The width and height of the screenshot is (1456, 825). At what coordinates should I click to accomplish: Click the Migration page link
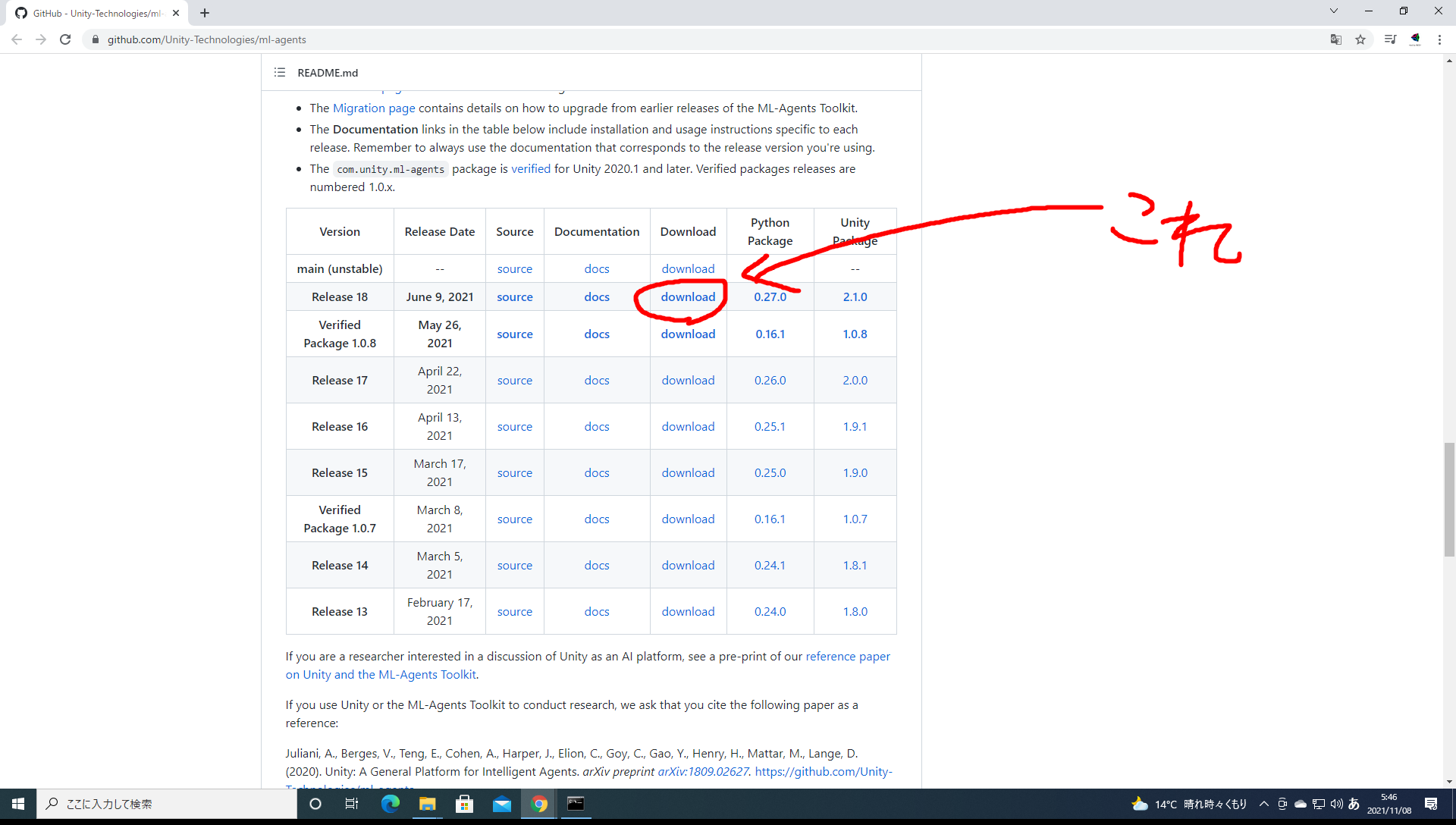click(x=374, y=108)
